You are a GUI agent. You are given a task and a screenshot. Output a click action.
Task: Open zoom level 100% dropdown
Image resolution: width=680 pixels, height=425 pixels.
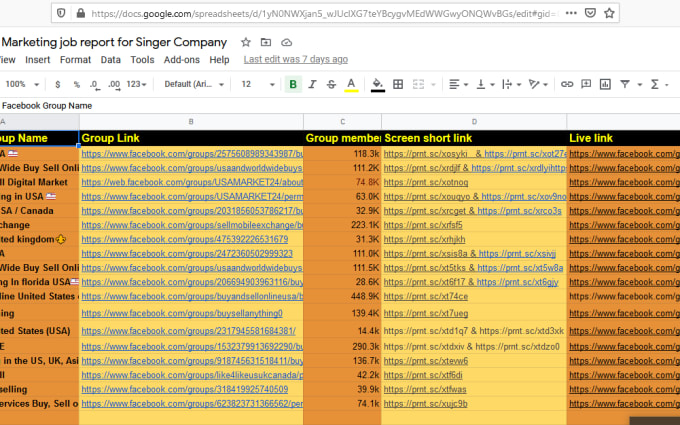click(22, 84)
